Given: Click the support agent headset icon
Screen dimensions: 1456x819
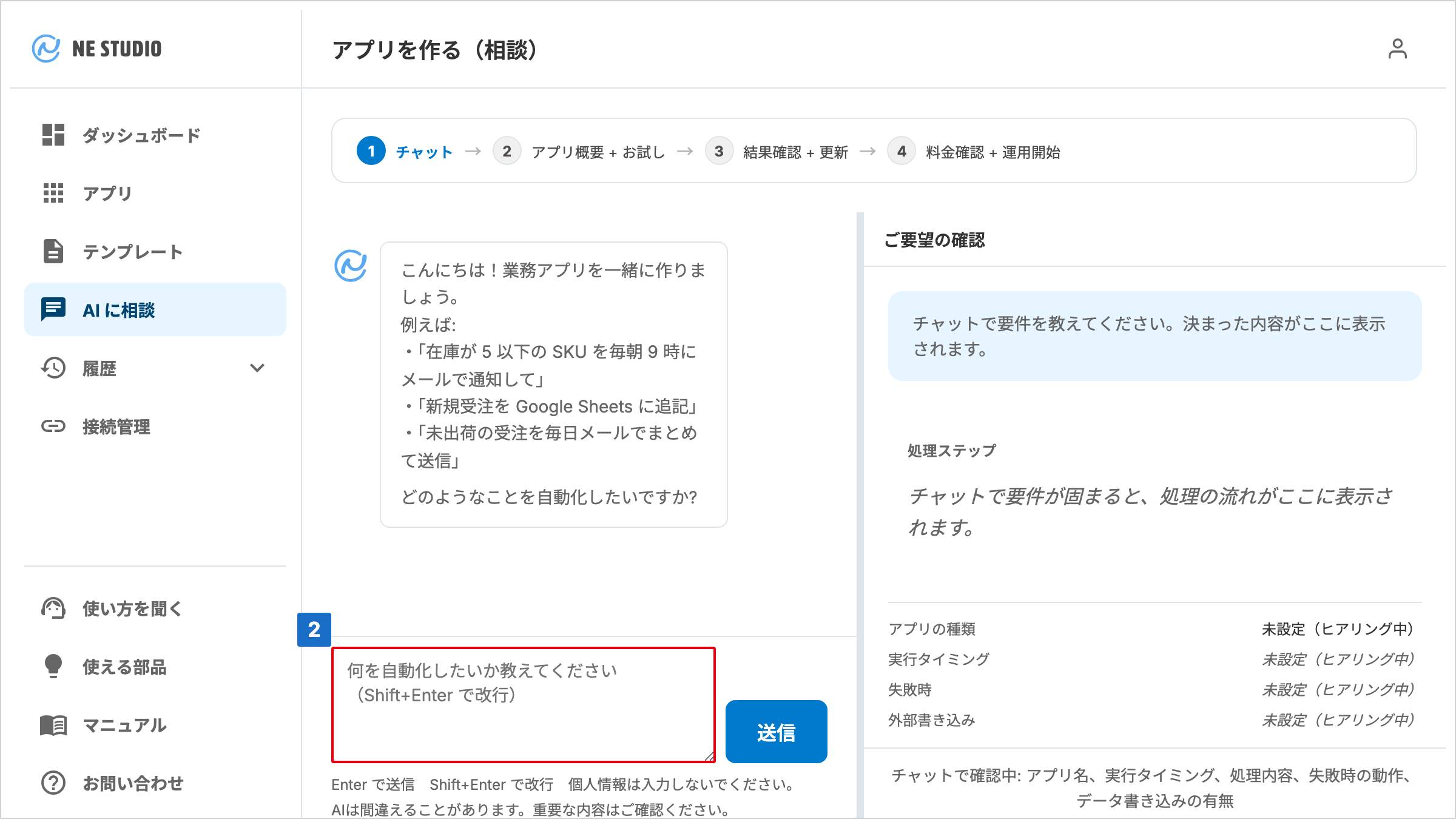Looking at the screenshot, I should 53,608.
